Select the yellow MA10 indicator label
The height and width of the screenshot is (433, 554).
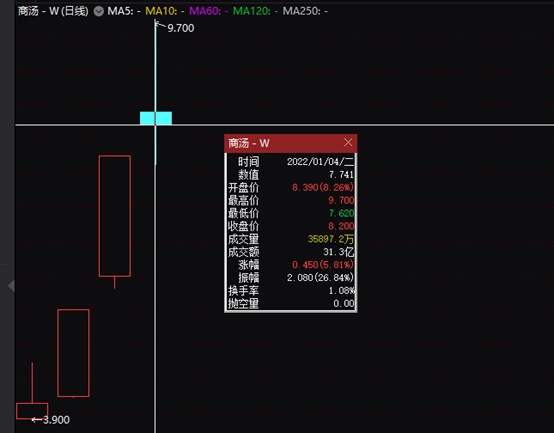click(165, 11)
